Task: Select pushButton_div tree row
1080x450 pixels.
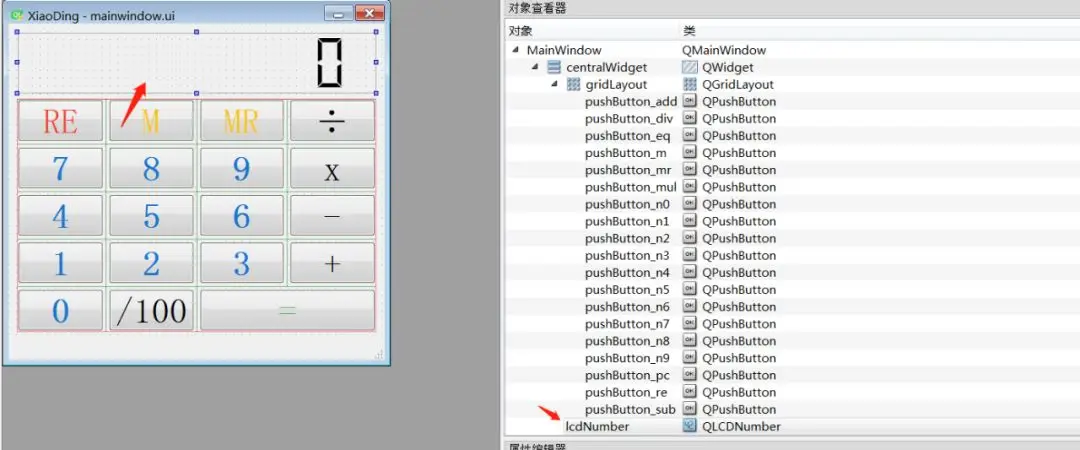Action: pyautogui.click(x=629, y=119)
